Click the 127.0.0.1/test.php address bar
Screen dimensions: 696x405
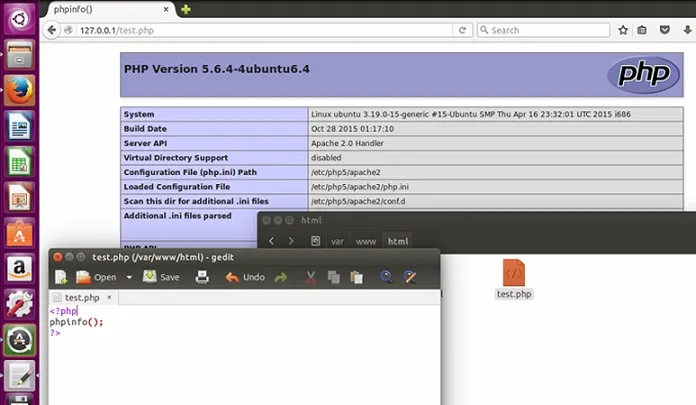tap(266, 30)
